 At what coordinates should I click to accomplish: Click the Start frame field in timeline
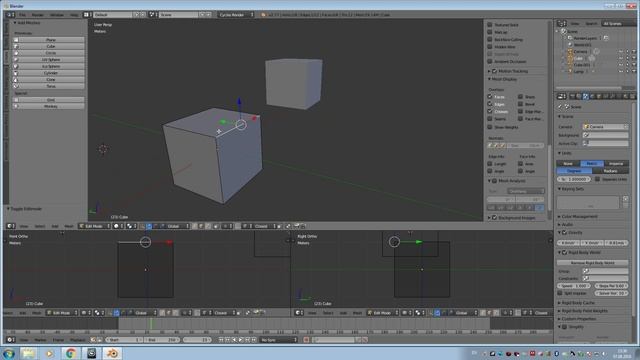tap(124, 340)
